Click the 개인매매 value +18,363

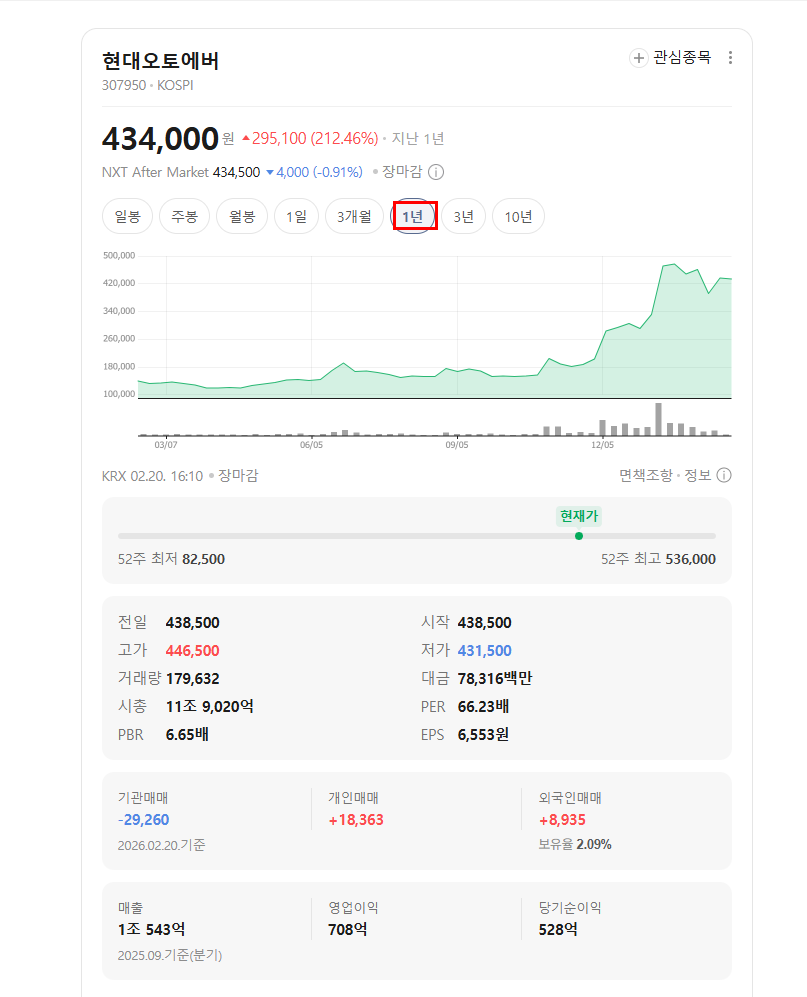click(356, 820)
